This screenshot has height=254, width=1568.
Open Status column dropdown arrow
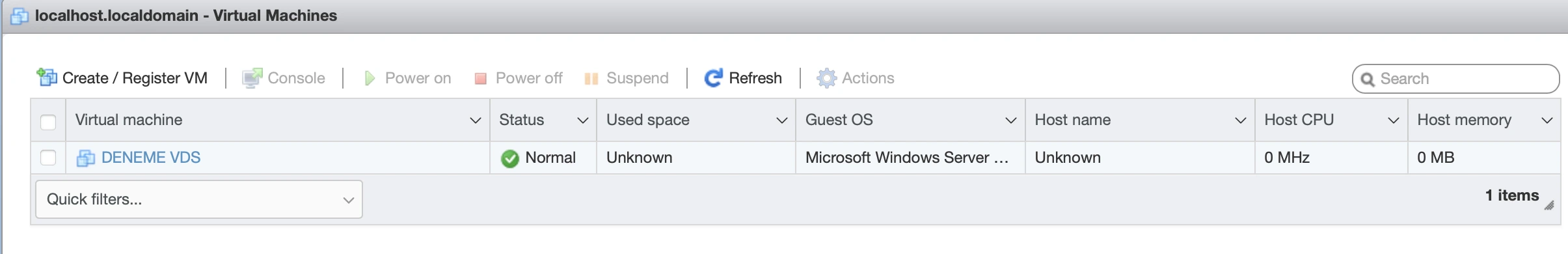[x=583, y=120]
